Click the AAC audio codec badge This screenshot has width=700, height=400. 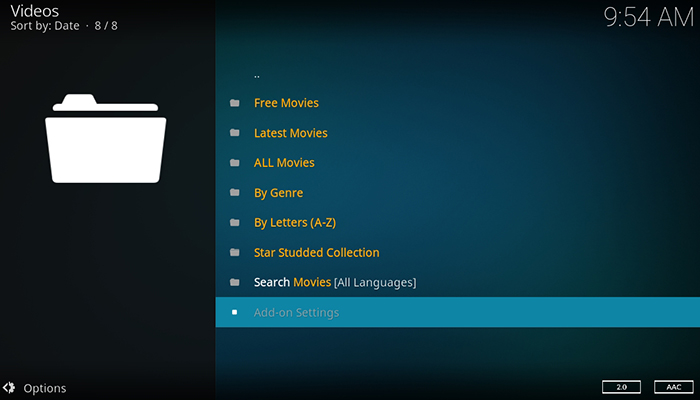(x=674, y=387)
